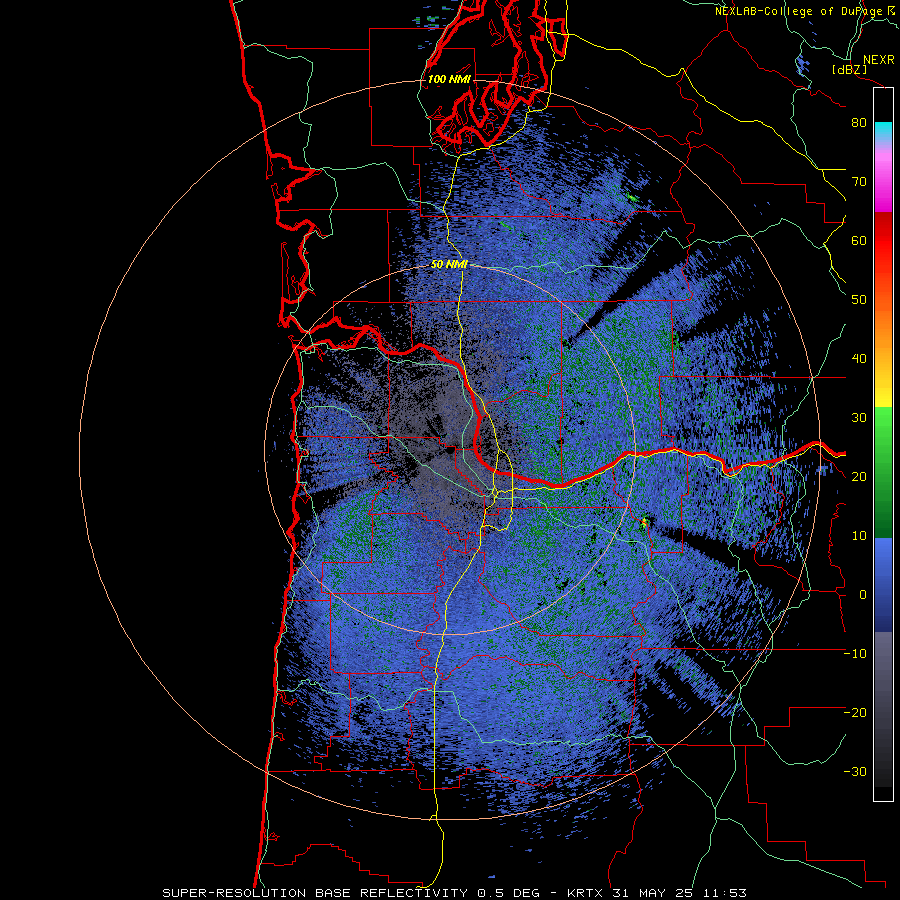
Task: Click the bright yellow-red echo east of the 50 NMI ring
Action: coord(645,522)
